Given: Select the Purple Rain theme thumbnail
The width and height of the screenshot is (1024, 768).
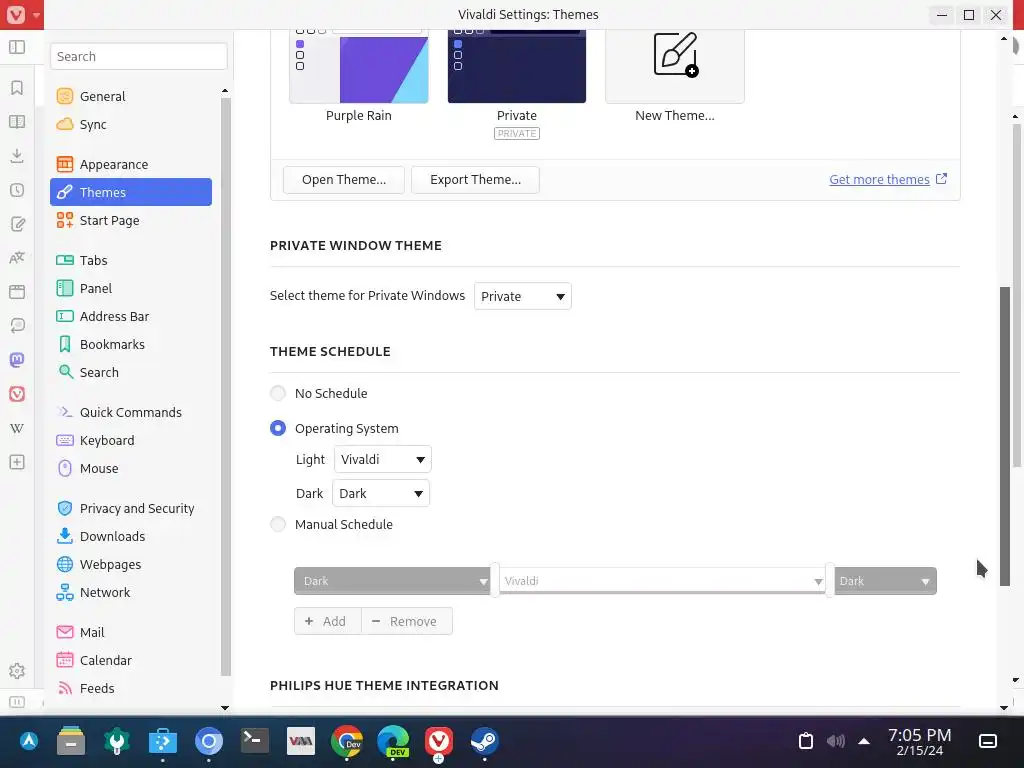Looking at the screenshot, I should click(359, 66).
